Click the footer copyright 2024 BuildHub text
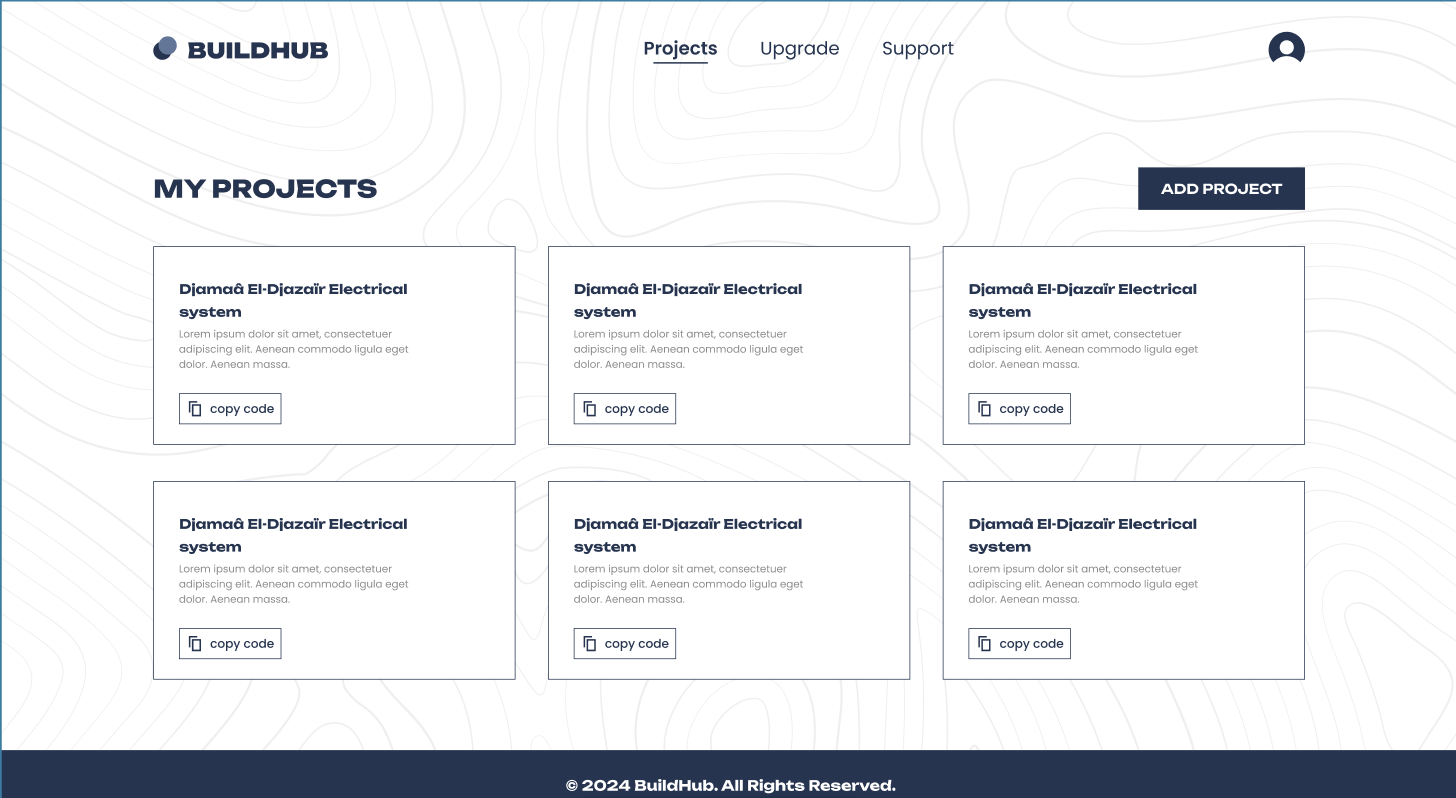The height and width of the screenshot is (798, 1456). [730, 785]
